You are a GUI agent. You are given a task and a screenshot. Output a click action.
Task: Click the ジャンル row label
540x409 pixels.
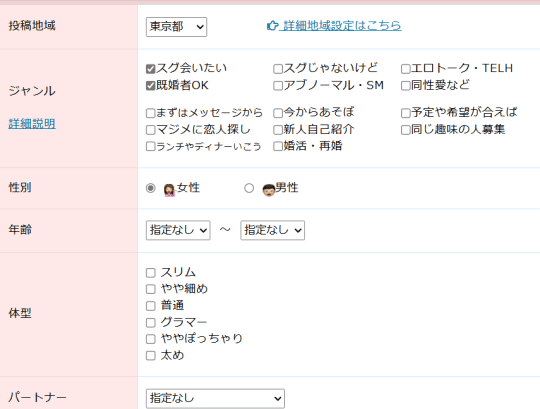[x=32, y=91]
